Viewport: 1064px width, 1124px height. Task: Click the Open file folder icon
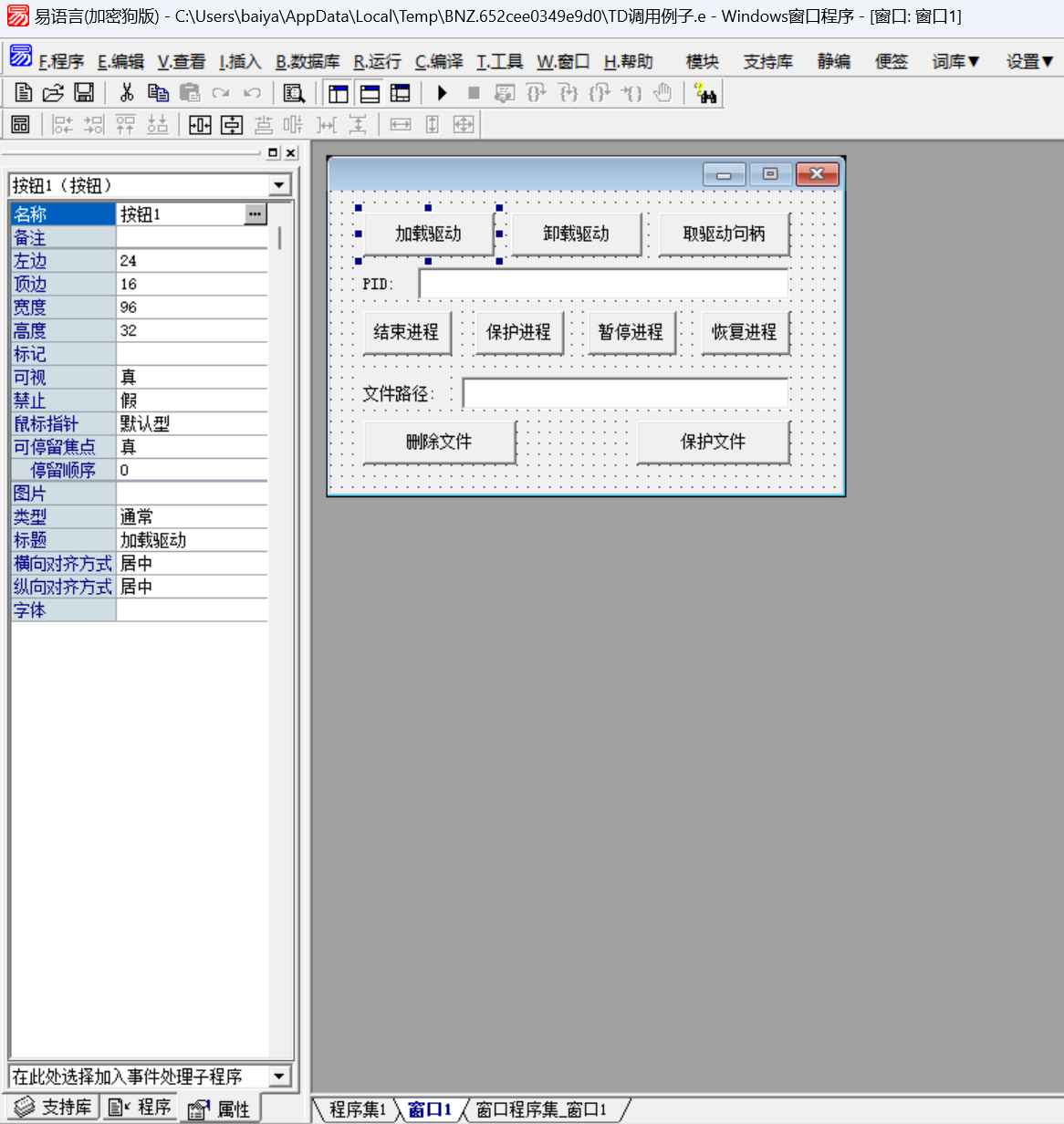[52, 92]
